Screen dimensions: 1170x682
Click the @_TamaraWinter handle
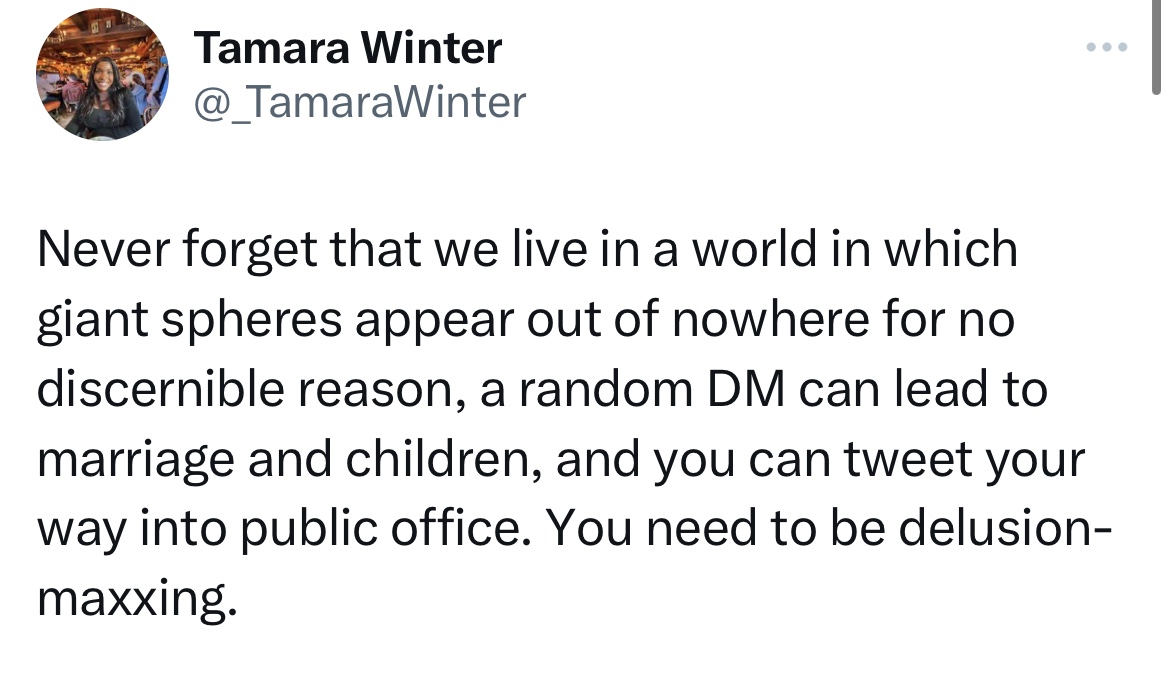click(358, 101)
